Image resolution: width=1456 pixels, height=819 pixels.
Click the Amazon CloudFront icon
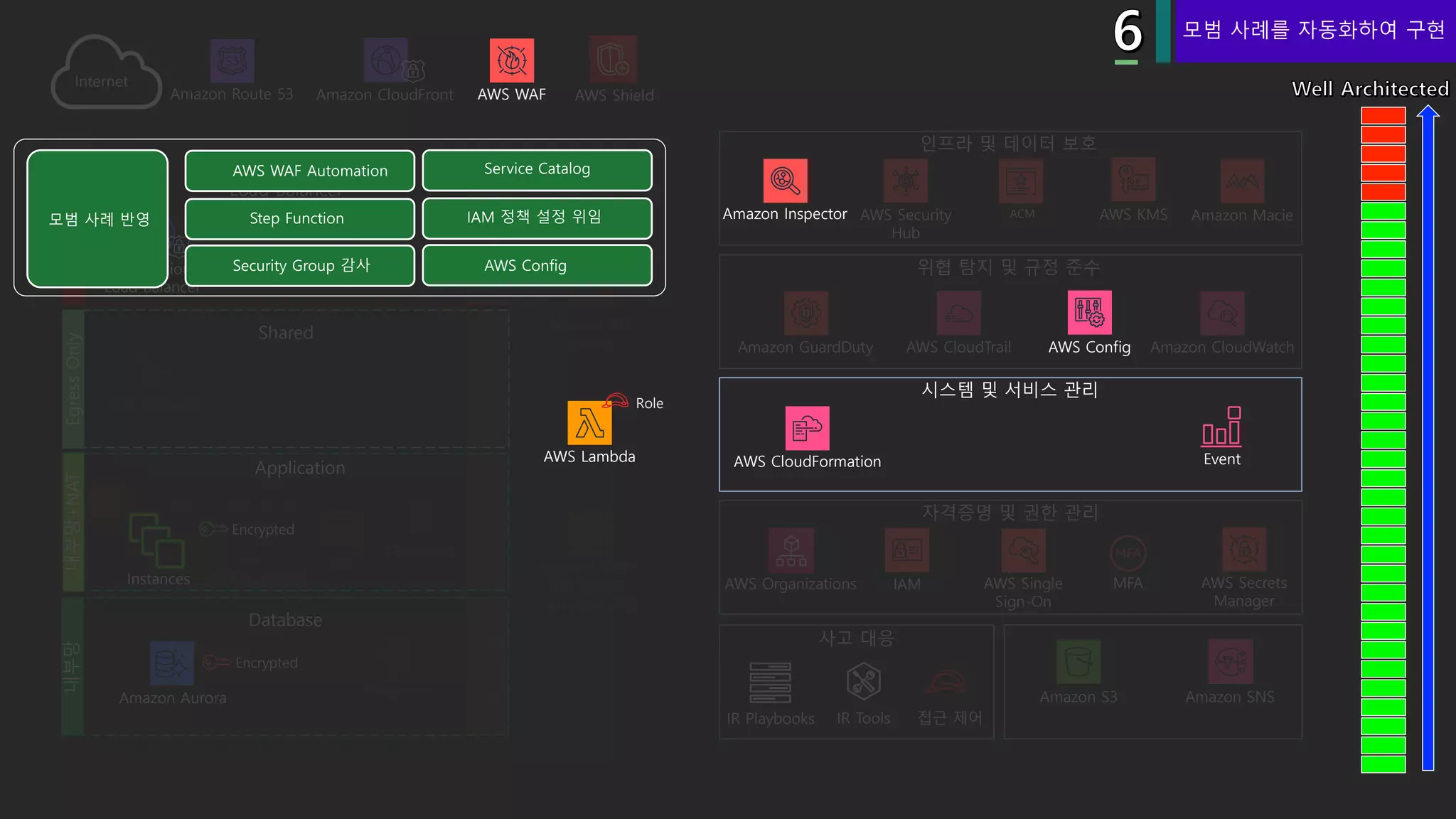pos(386,60)
